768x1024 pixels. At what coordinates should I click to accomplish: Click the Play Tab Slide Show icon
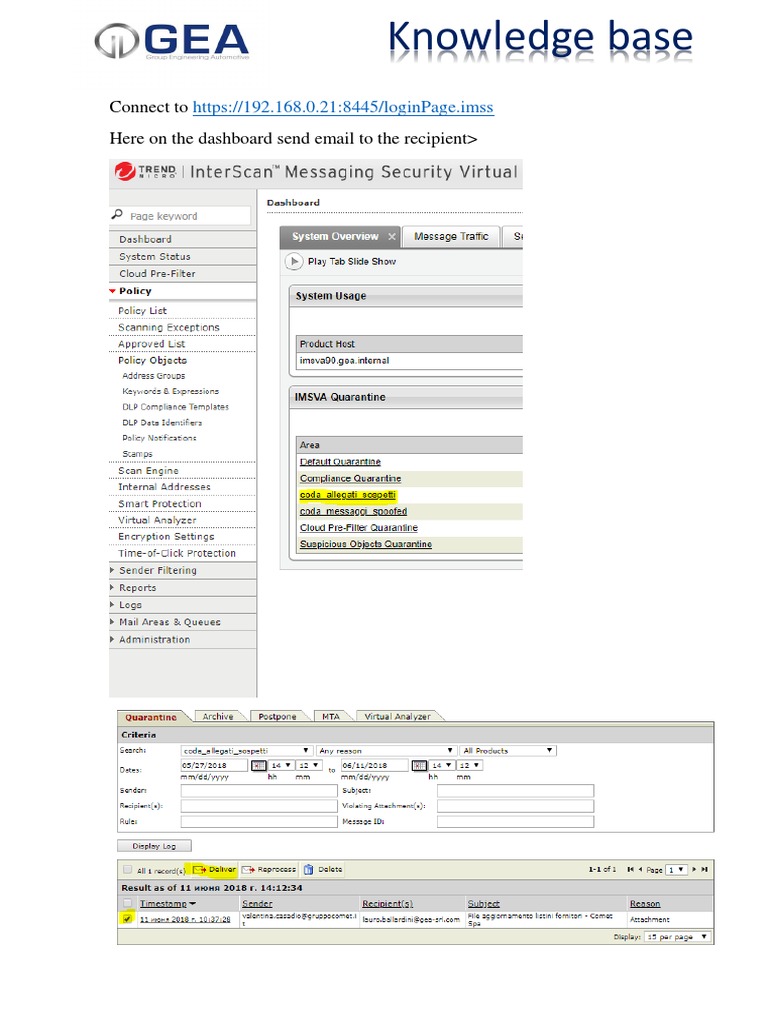click(294, 261)
